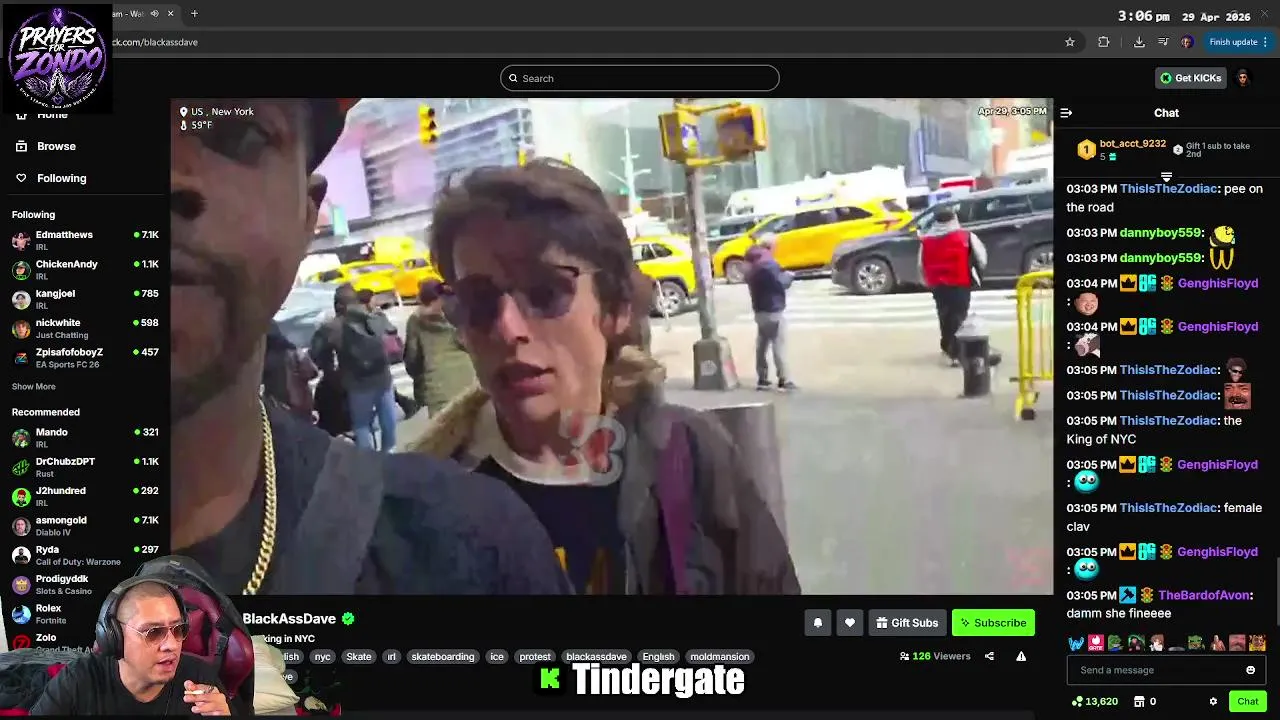Screen dimensions: 1280x720
Task: Select the irl stream tag
Action: pos(391,657)
